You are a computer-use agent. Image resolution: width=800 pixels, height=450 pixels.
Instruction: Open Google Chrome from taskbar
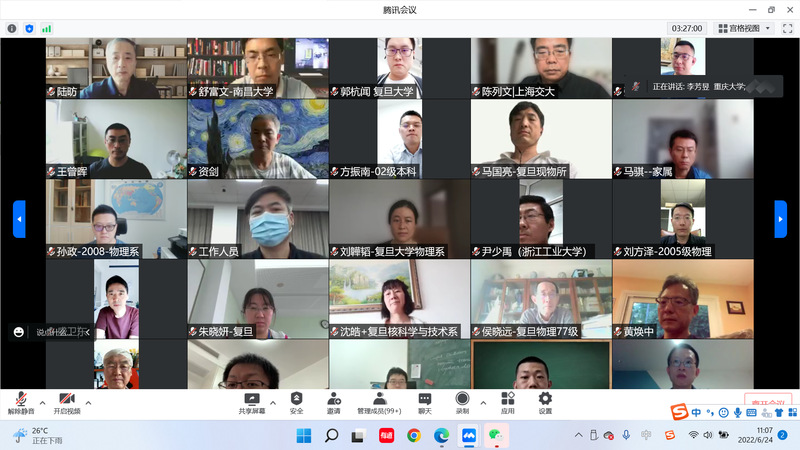coord(414,436)
